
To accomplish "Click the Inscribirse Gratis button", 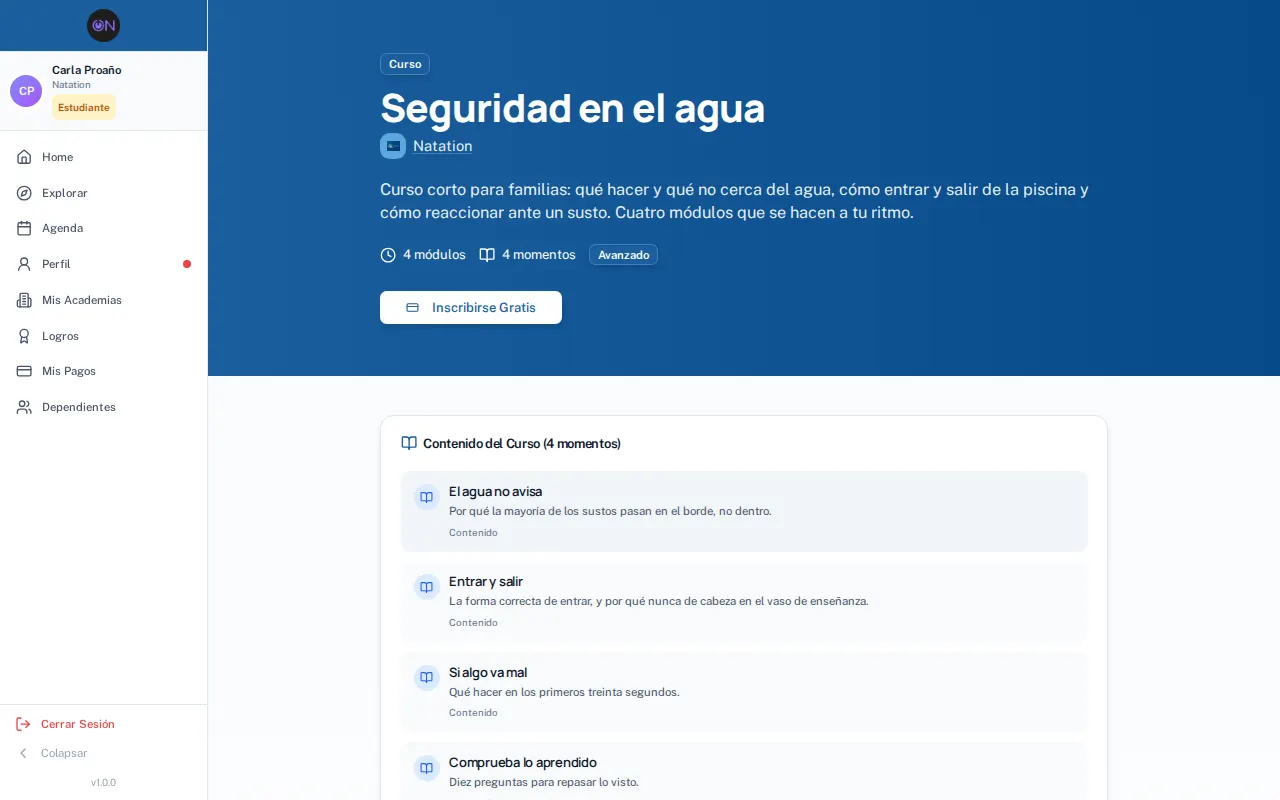I will 471,307.
